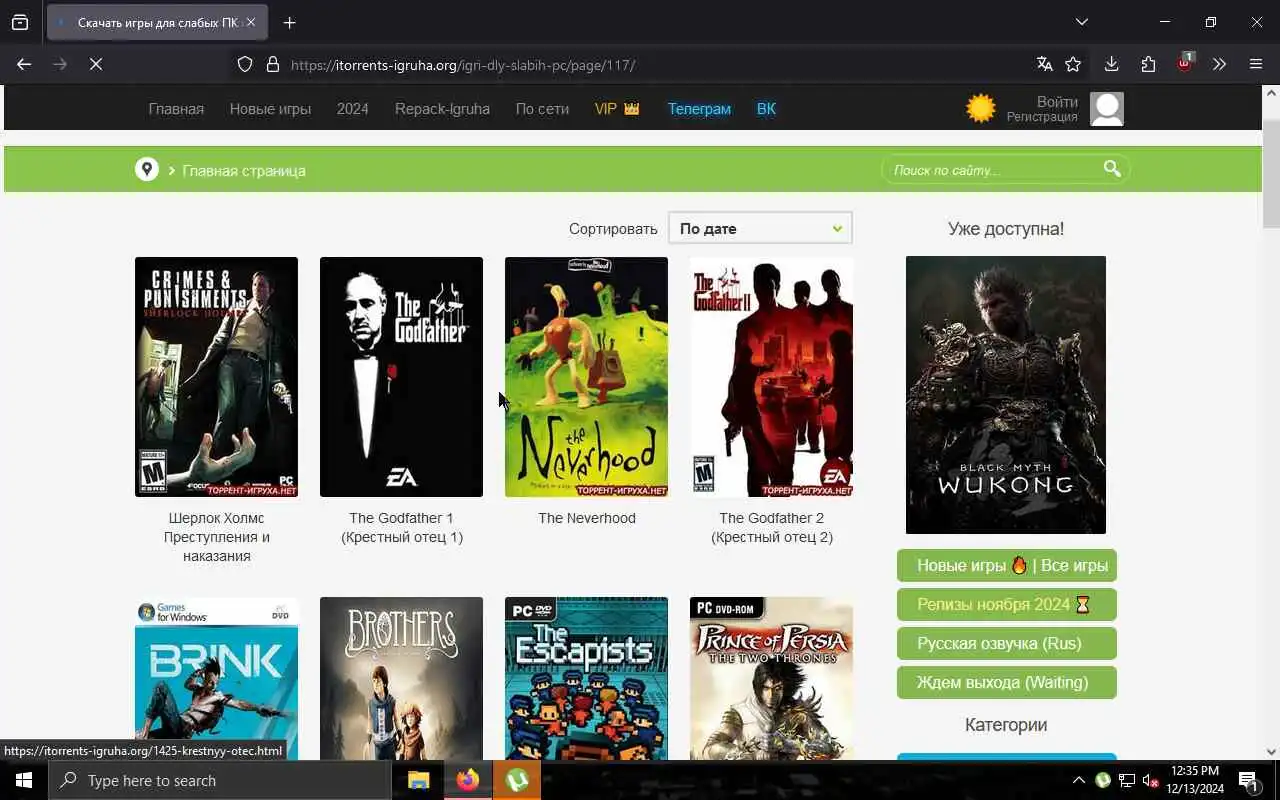Open the Новые игры menu item
This screenshot has height=800, width=1280.
pyautogui.click(x=270, y=109)
